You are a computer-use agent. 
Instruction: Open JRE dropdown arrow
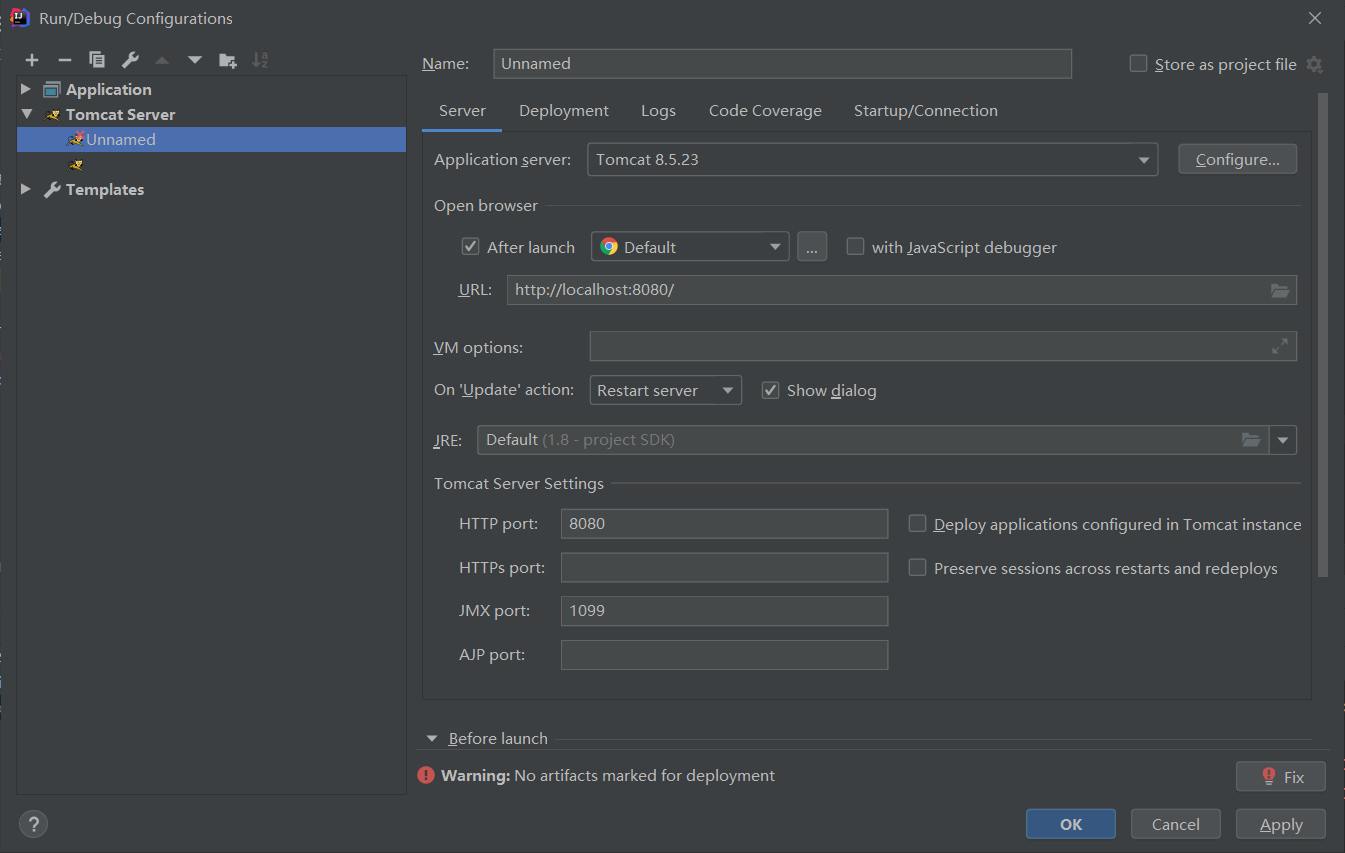(x=1283, y=440)
